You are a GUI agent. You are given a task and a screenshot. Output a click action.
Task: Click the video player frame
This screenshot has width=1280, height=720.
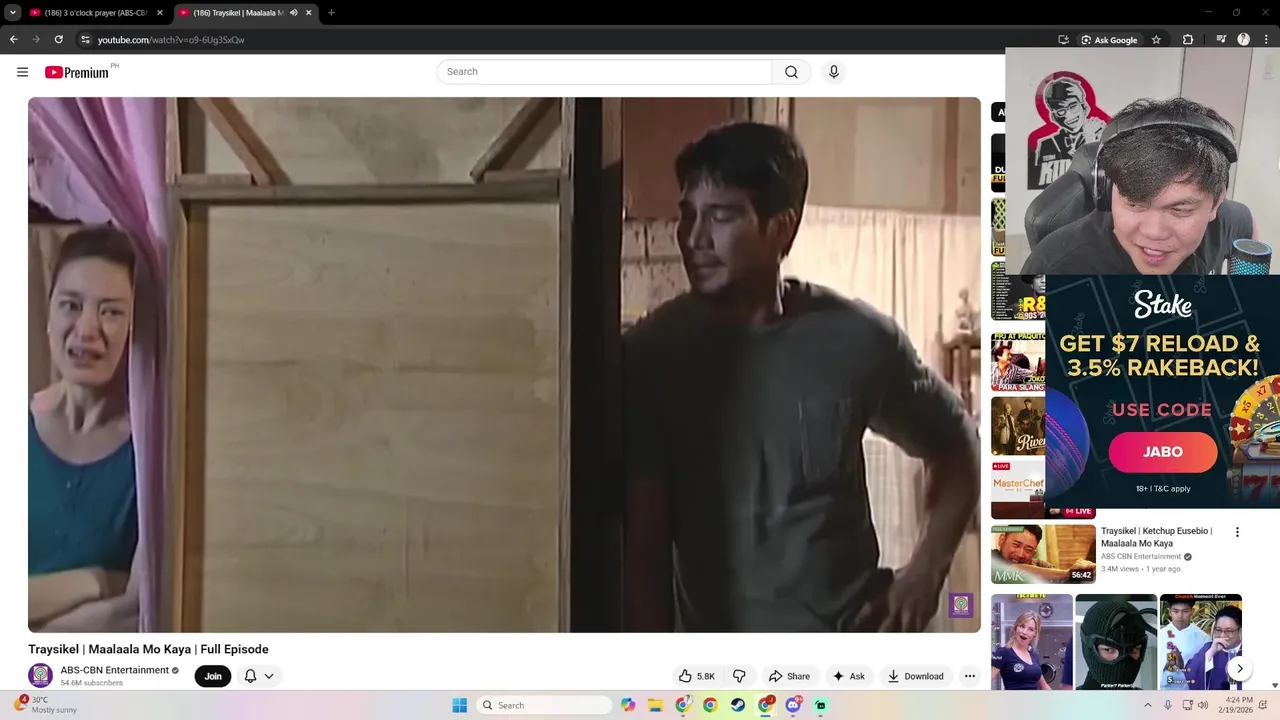(x=504, y=364)
